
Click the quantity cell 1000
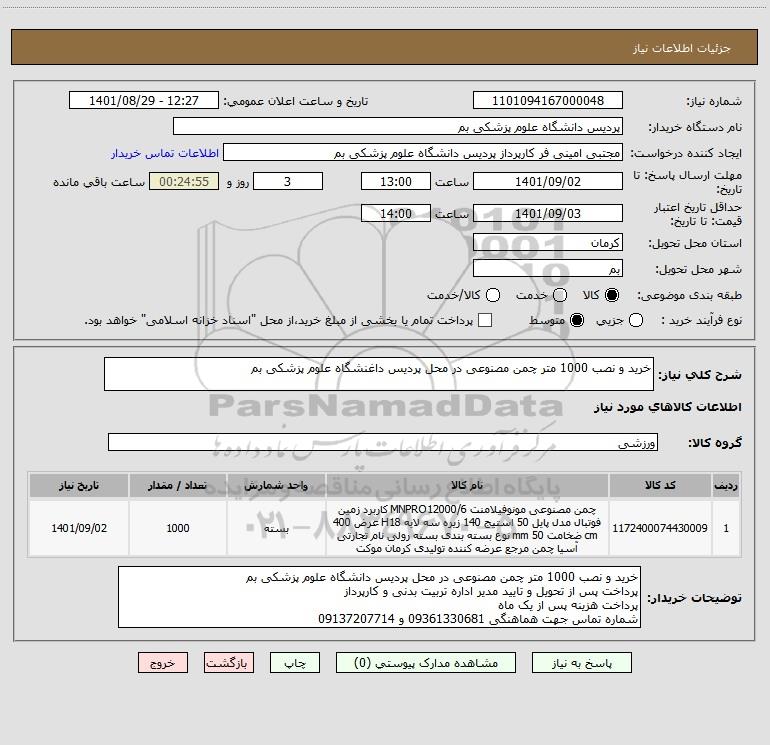[178, 528]
